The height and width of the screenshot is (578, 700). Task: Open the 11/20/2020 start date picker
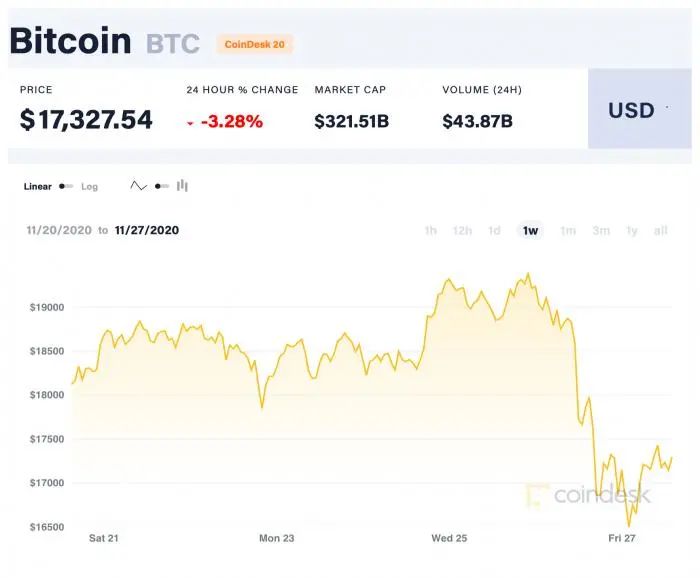[x=59, y=230]
